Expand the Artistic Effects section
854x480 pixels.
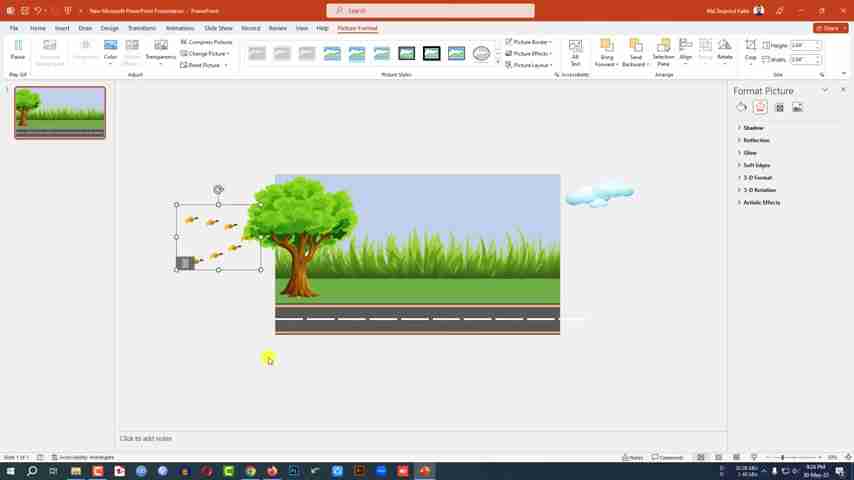click(761, 203)
